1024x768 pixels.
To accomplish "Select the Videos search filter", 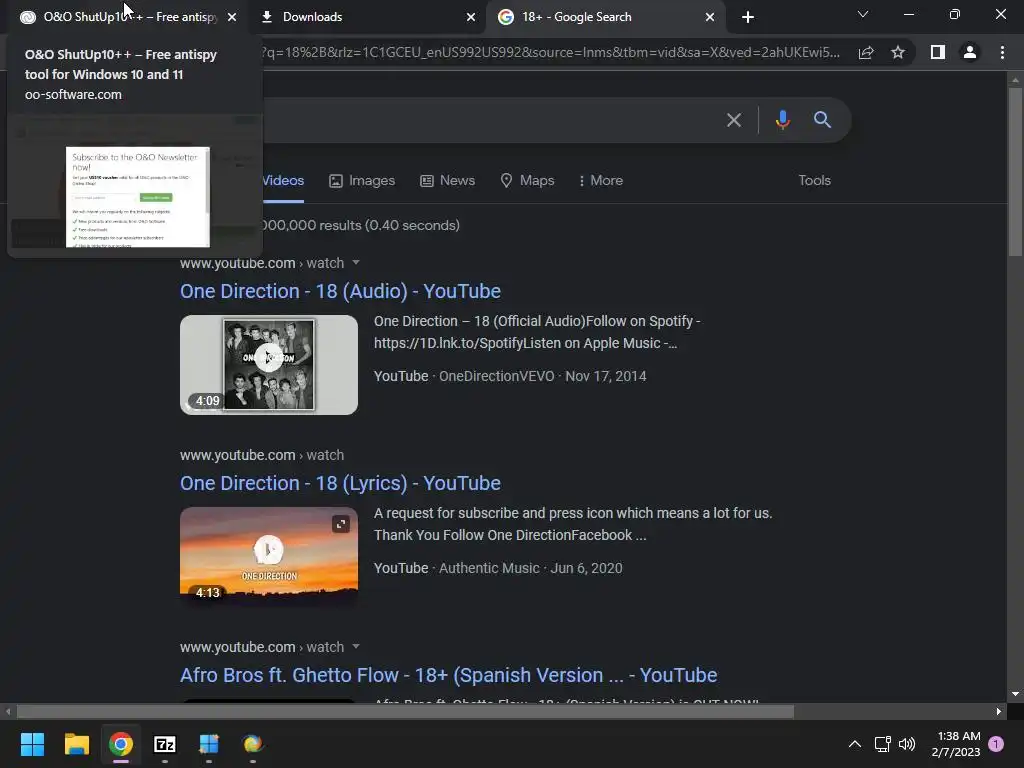I will [283, 181].
